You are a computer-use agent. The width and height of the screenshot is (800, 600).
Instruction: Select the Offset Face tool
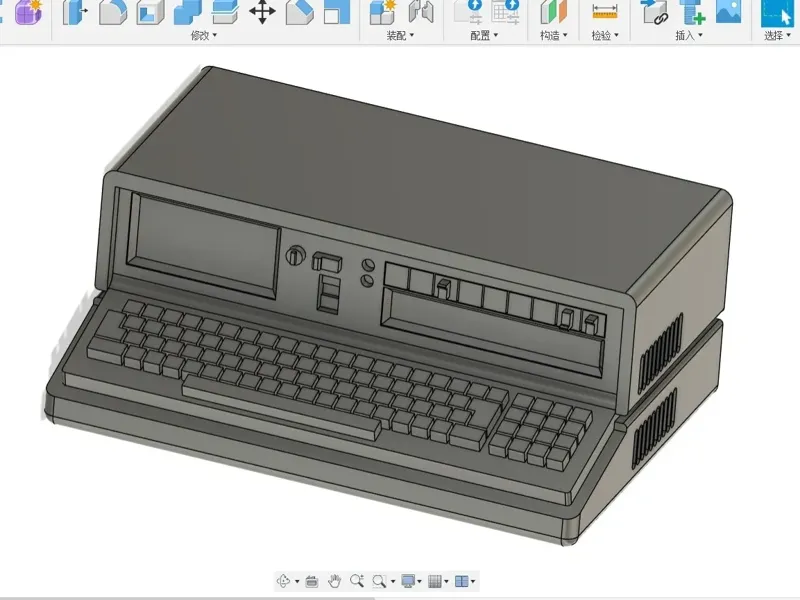tap(225, 12)
